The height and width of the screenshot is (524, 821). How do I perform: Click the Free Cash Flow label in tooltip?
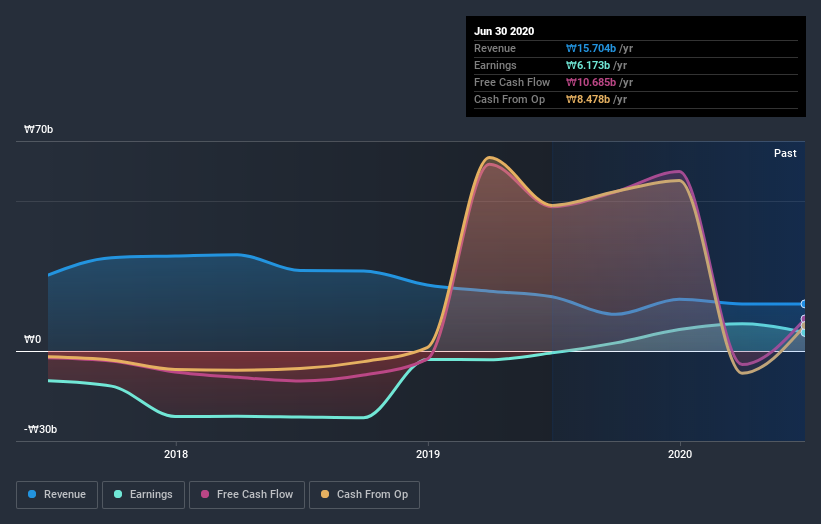512,83
